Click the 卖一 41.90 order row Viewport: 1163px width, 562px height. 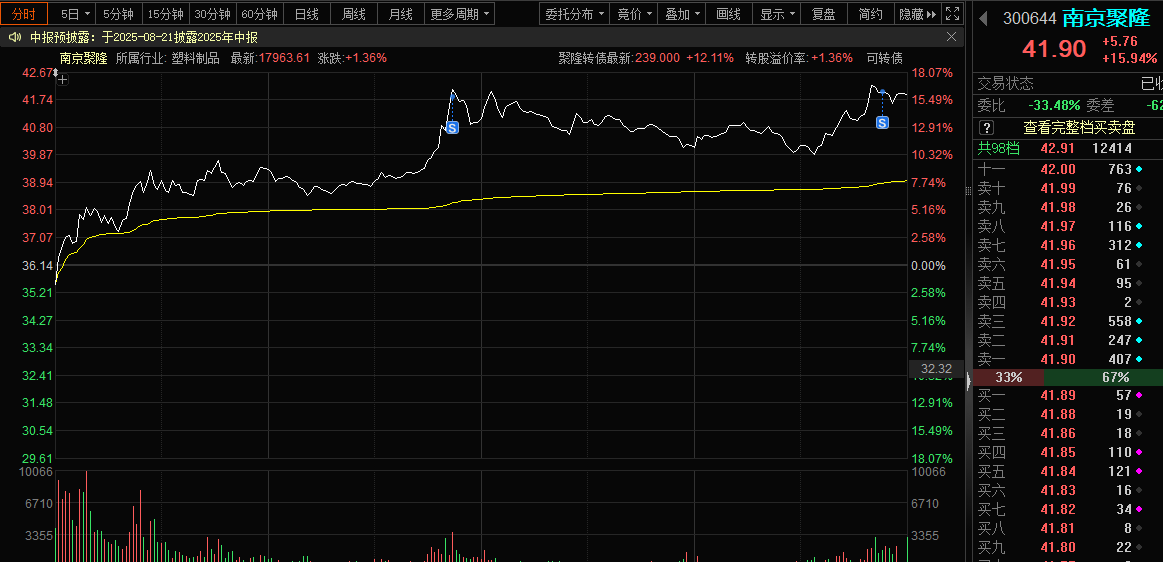tap(1068, 359)
